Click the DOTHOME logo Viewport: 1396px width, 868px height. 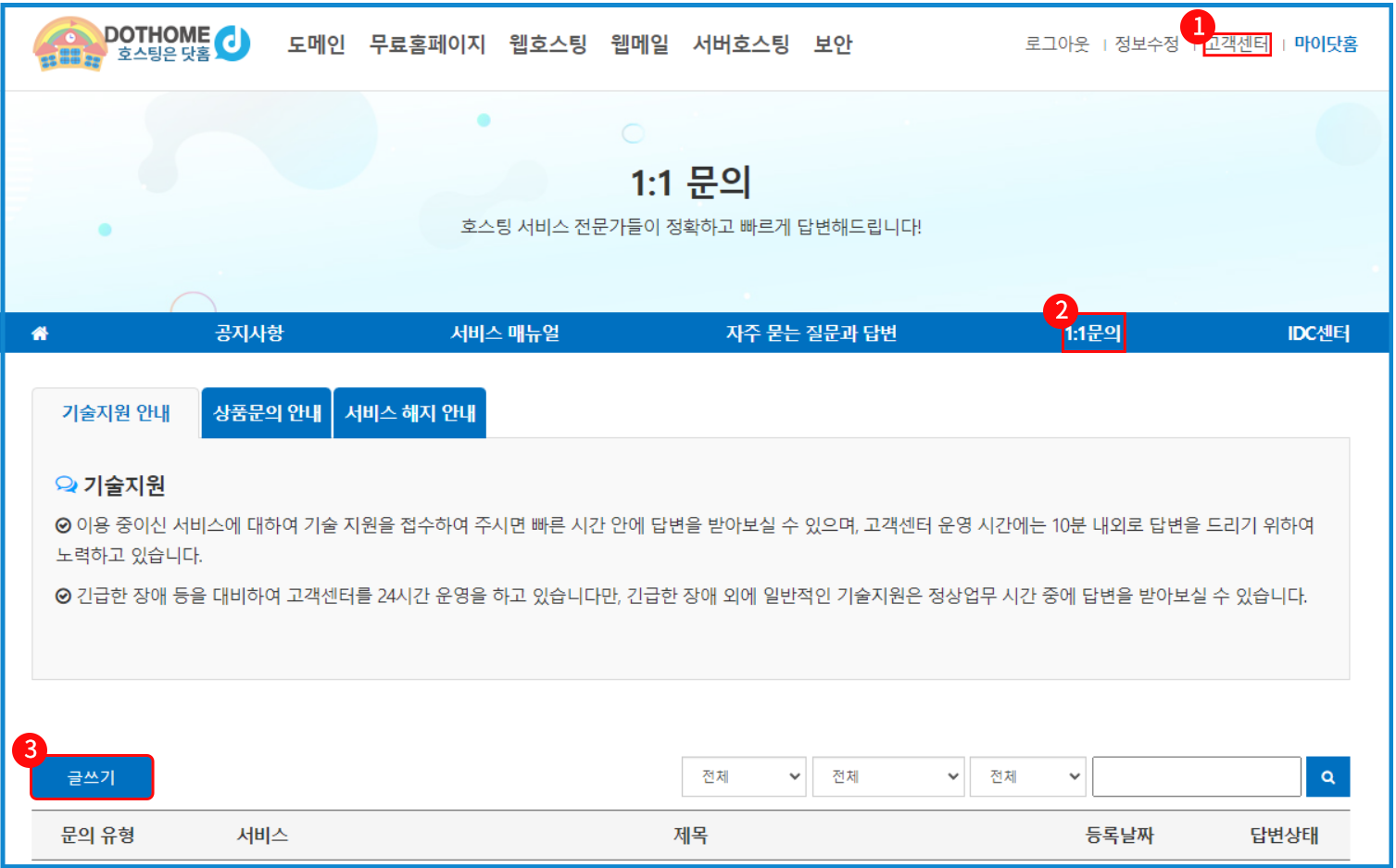[141, 44]
